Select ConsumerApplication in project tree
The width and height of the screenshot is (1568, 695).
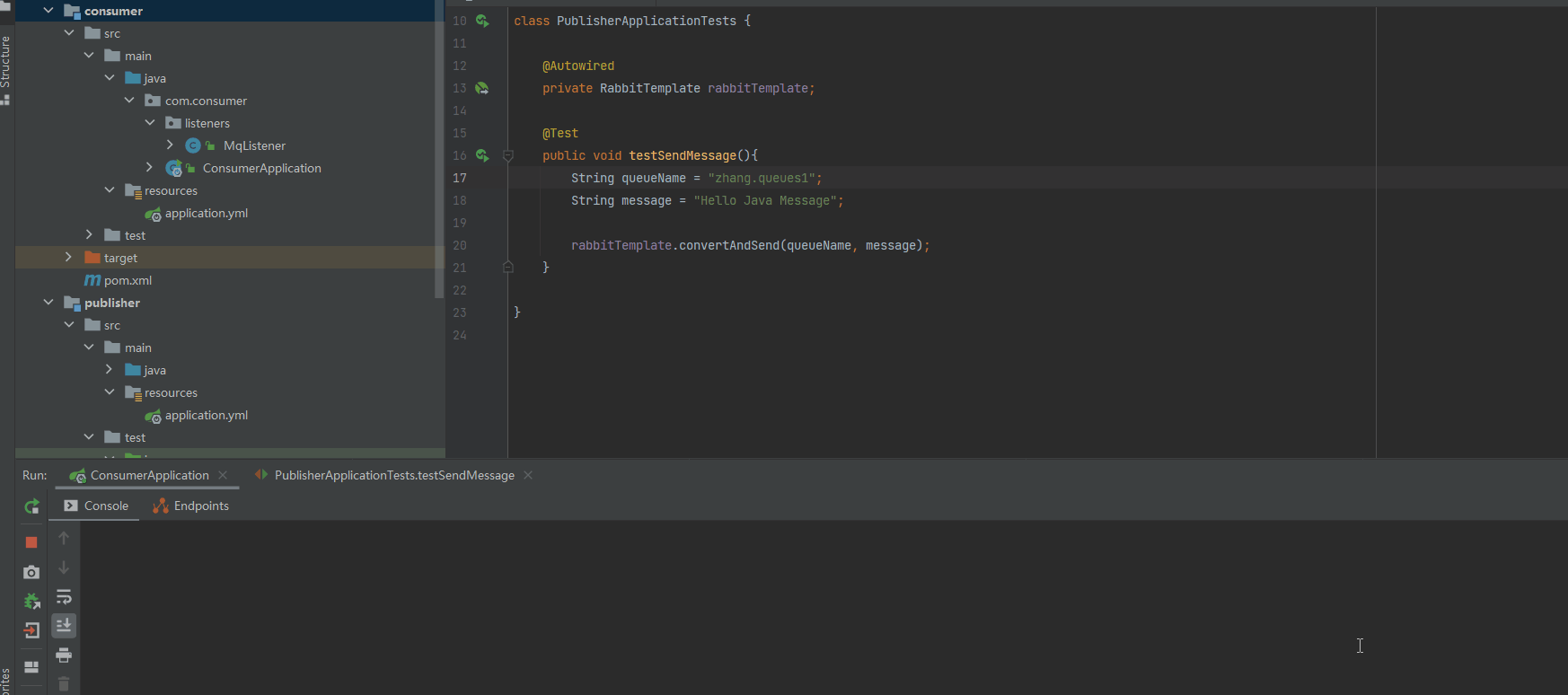point(261,168)
